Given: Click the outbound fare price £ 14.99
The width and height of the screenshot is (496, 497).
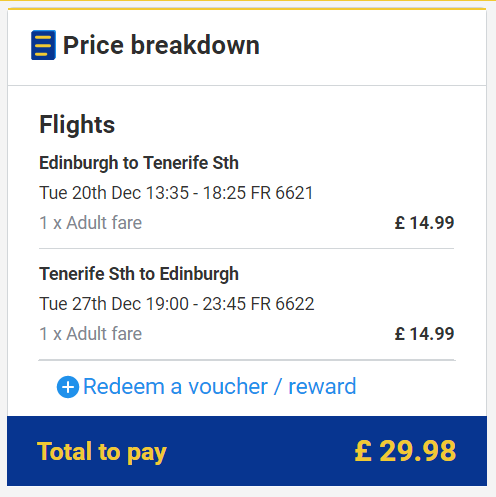Looking at the screenshot, I should pyautogui.click(x=424, y=223).
